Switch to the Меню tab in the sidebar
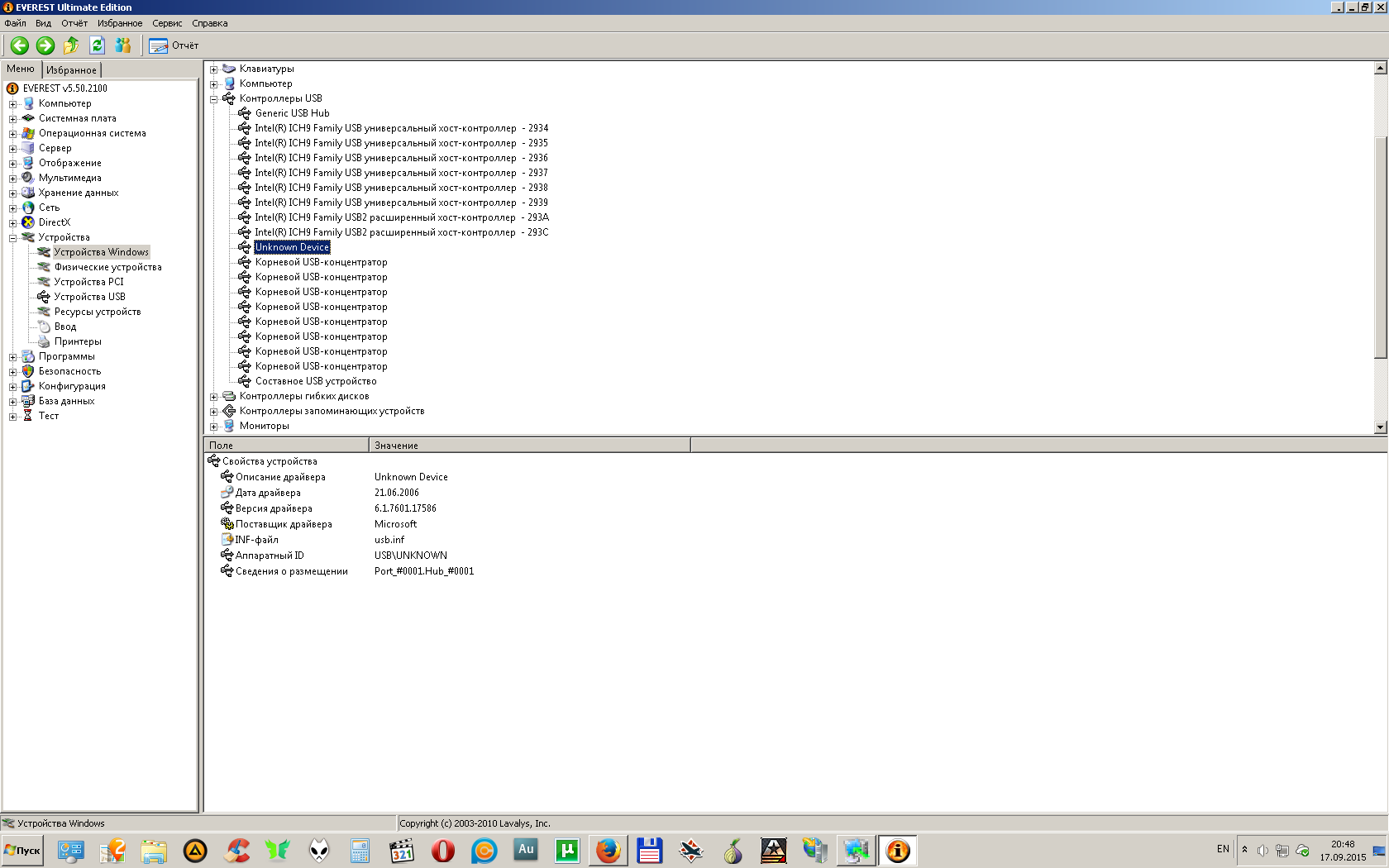The height and width of the screenshot is (868, 1389). (x=21, y=69)
